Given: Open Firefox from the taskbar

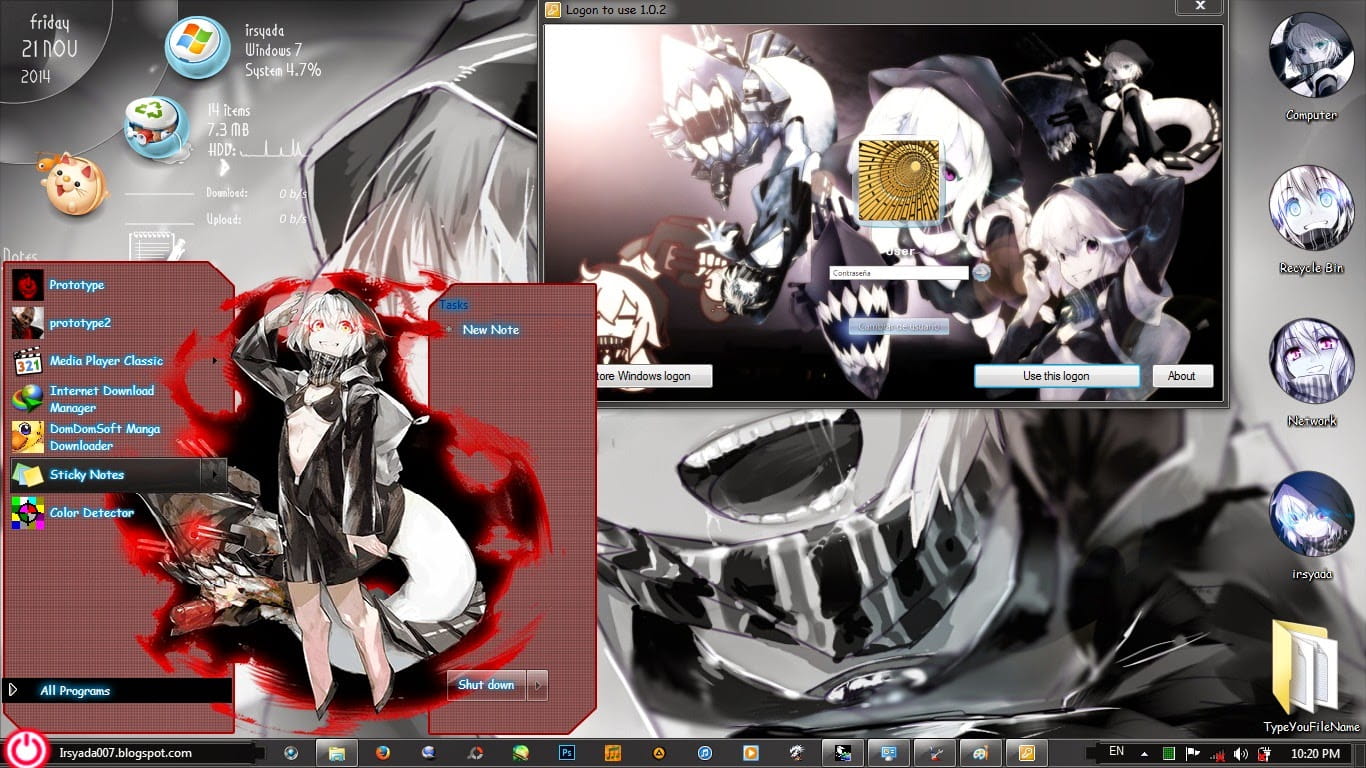Looking at the screenshot, I should click(381, 752).
